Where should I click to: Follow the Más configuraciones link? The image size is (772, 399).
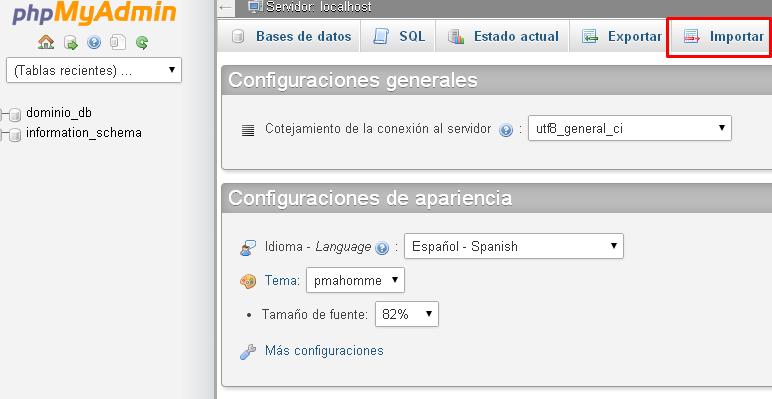coord(324,351)
